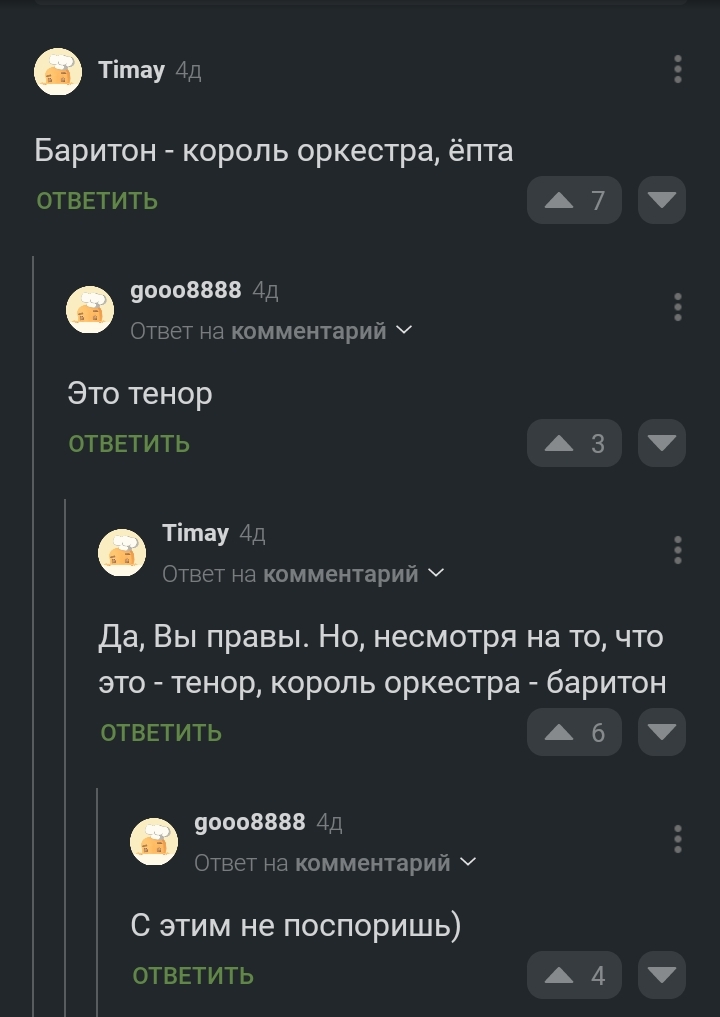The image size is (720, 1017).
Task: Upvote Timay's 'Да, Вы правы' reply
Action: pos(574,732)
